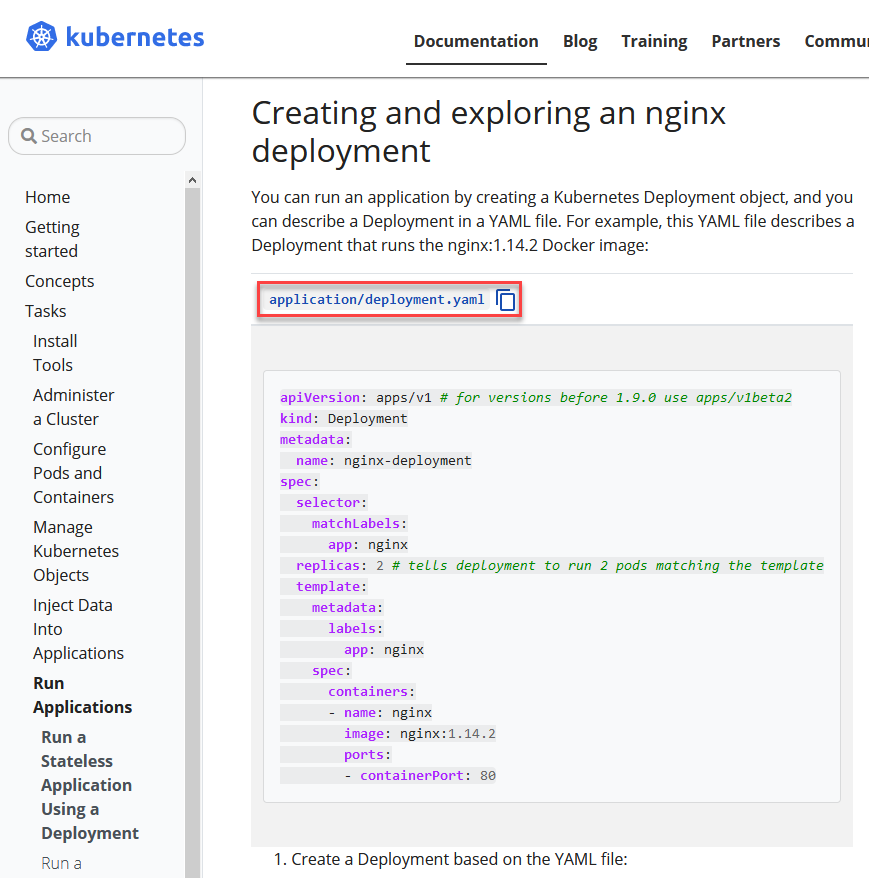Click 'kind: Deployment' line in code

pos(344,418)
